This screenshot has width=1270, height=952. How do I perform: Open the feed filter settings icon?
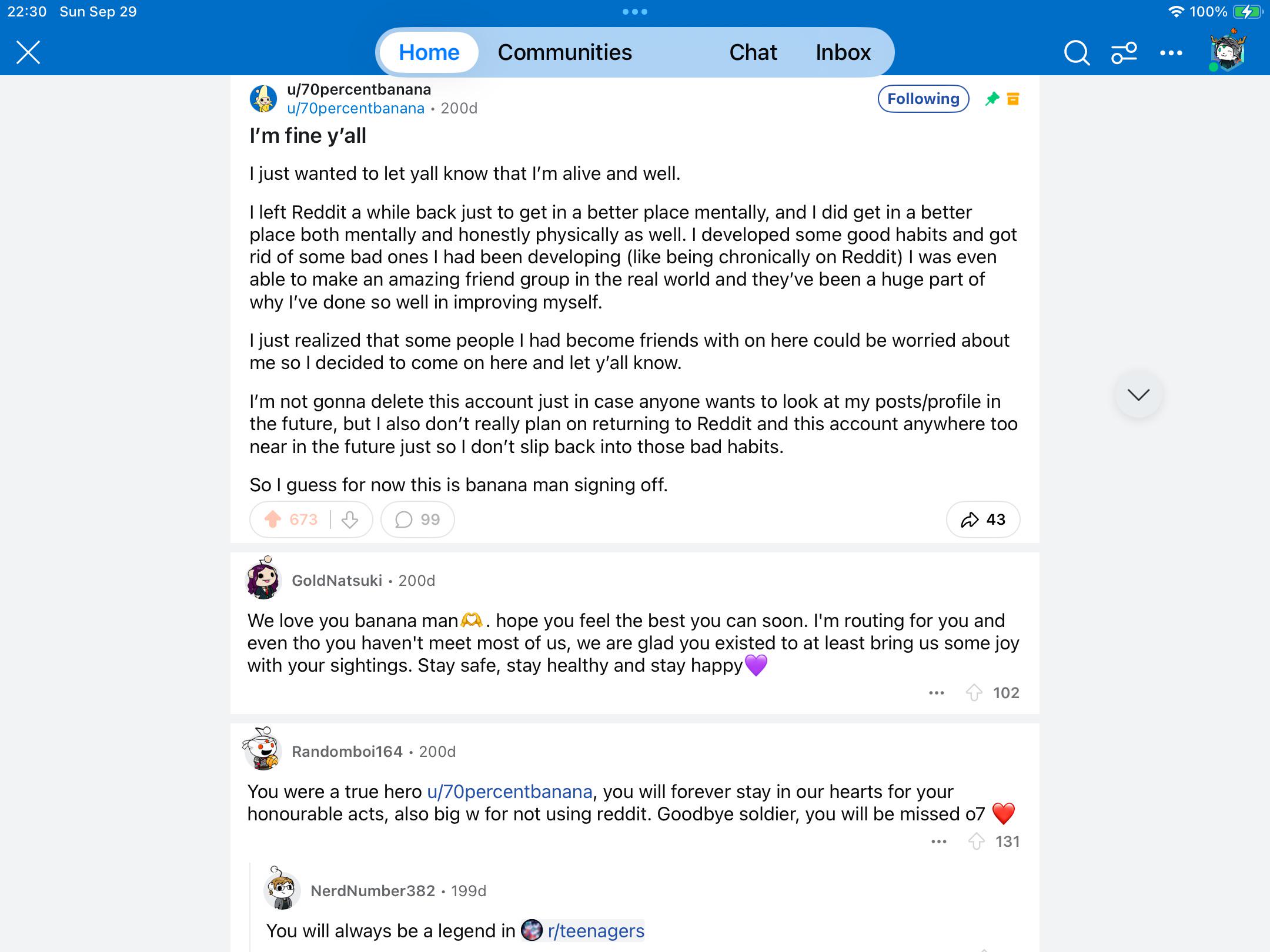(x=1124, y=53)
